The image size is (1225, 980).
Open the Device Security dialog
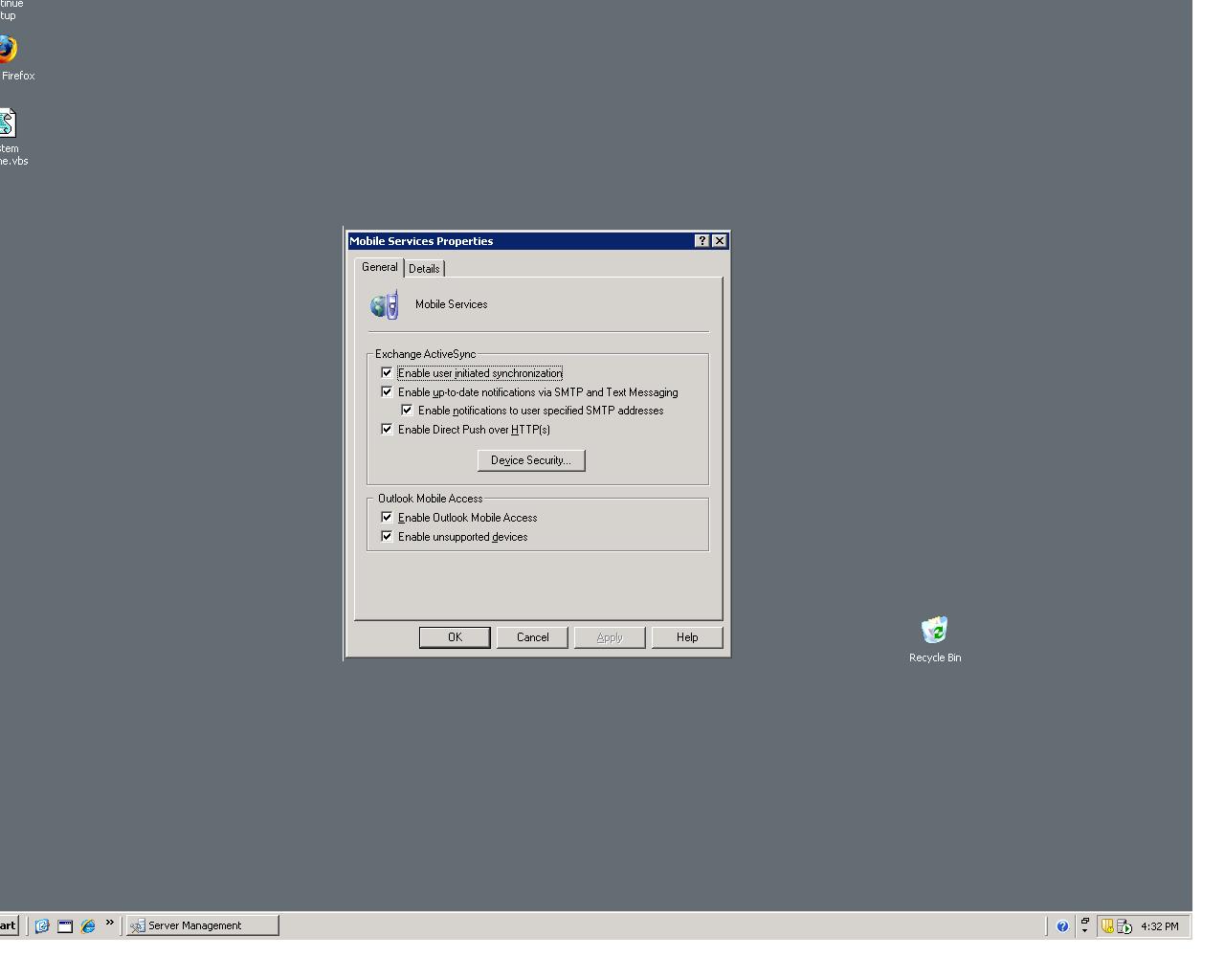pyautogui.click(x=530, y=460)
